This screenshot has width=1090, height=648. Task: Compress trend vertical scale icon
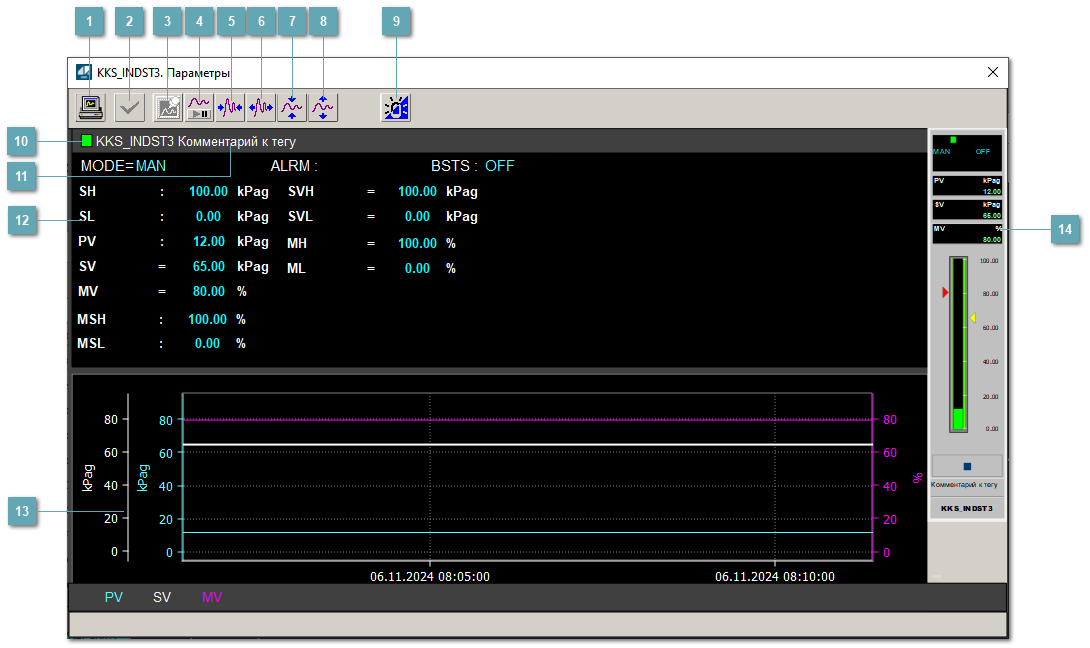tap(292, 107)
